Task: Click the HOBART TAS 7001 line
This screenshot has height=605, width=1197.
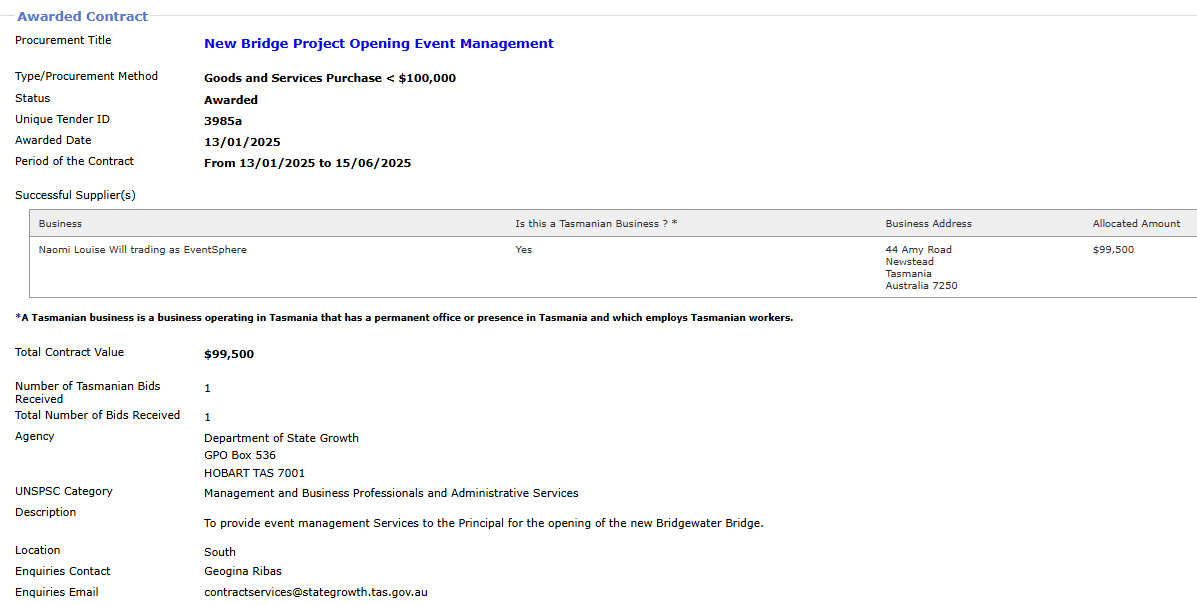Action: [254, 473]
